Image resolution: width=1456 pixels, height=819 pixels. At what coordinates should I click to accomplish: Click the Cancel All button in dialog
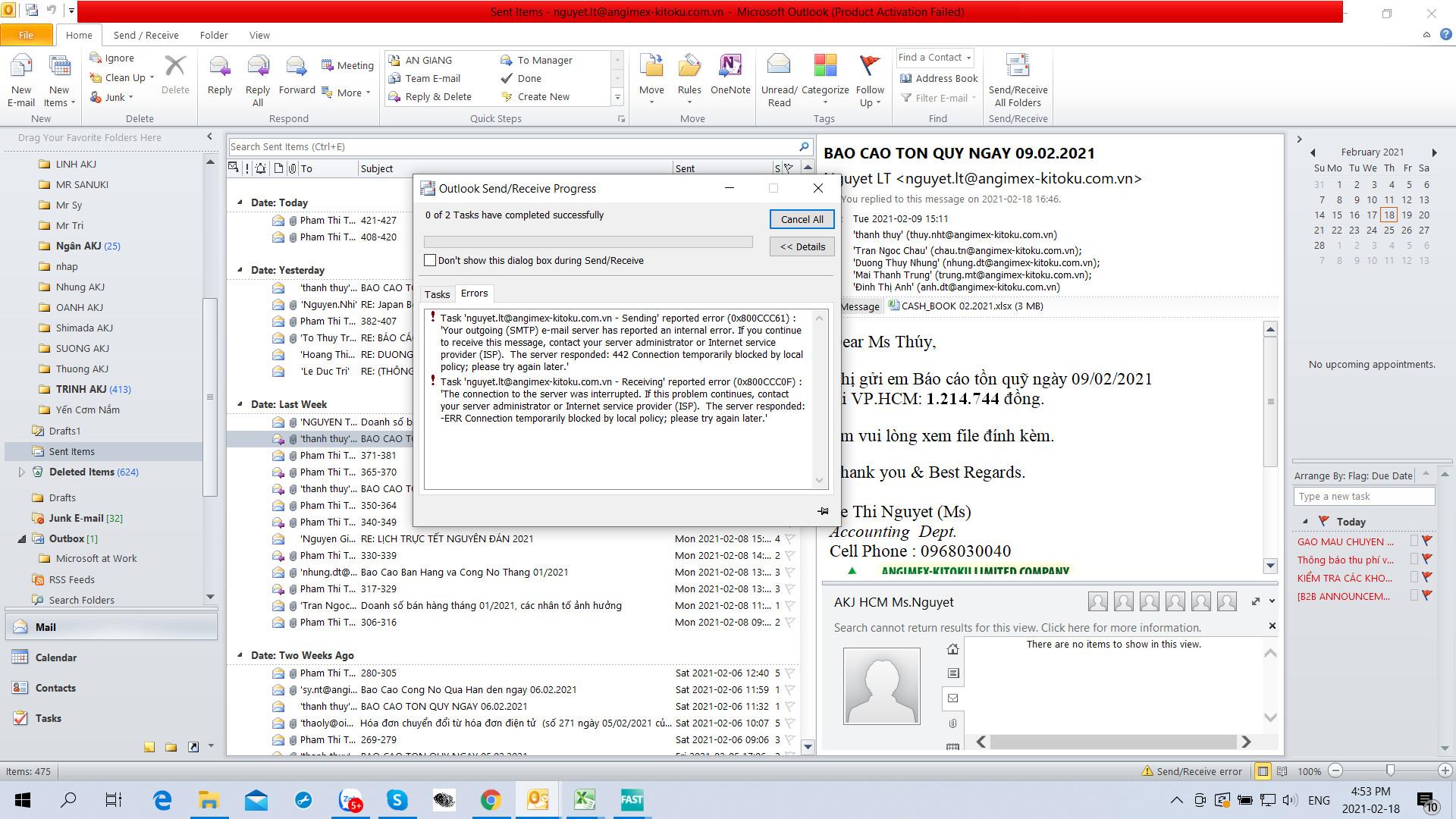pos(801,219)
